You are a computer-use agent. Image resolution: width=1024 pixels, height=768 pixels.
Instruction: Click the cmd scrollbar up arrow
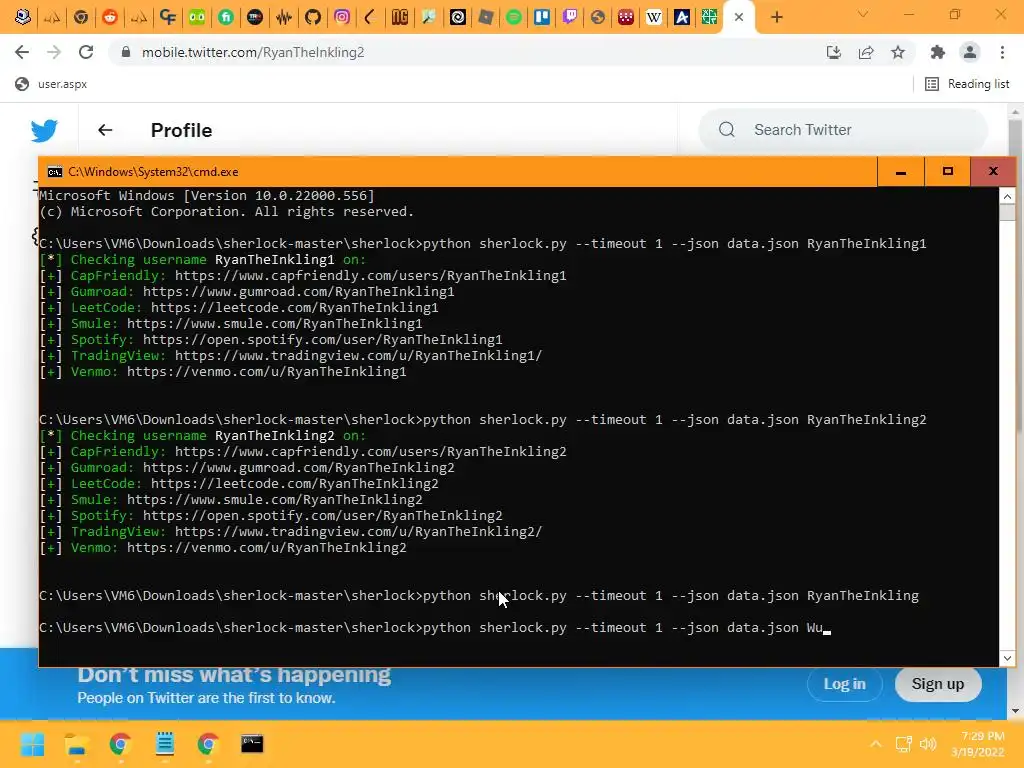[x=1007, y=196]
